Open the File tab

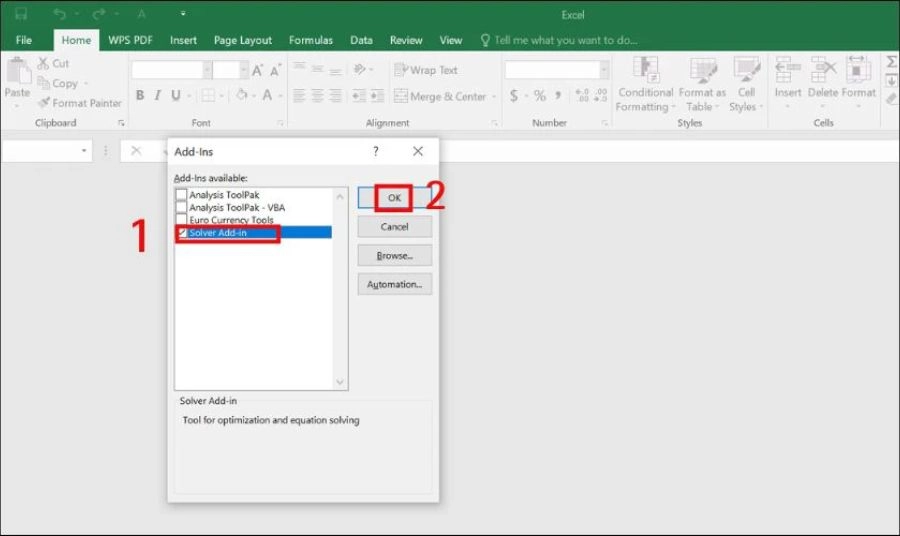click(24, 40)
